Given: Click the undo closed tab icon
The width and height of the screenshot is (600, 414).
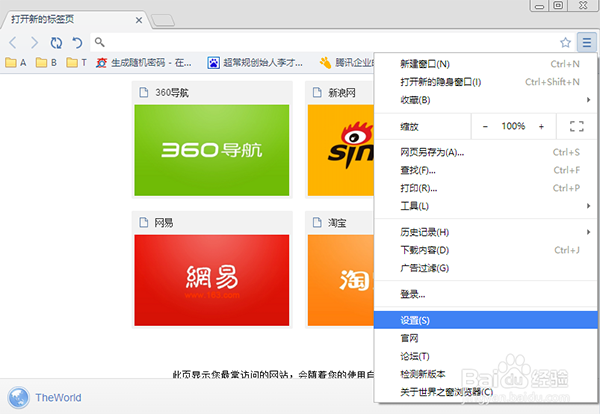Looking at the screenshot, I should [77, 42].
